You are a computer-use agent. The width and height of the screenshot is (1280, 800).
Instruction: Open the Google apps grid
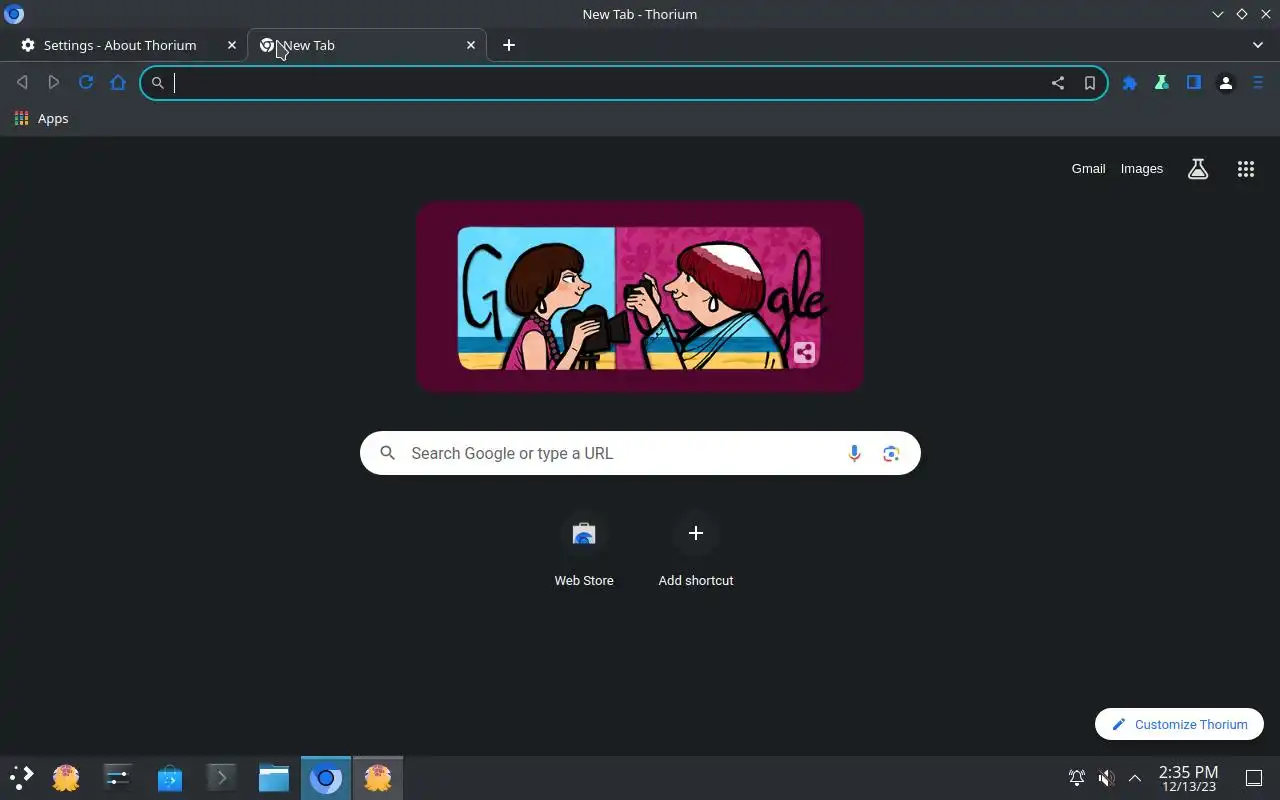tap(1246, 169)
